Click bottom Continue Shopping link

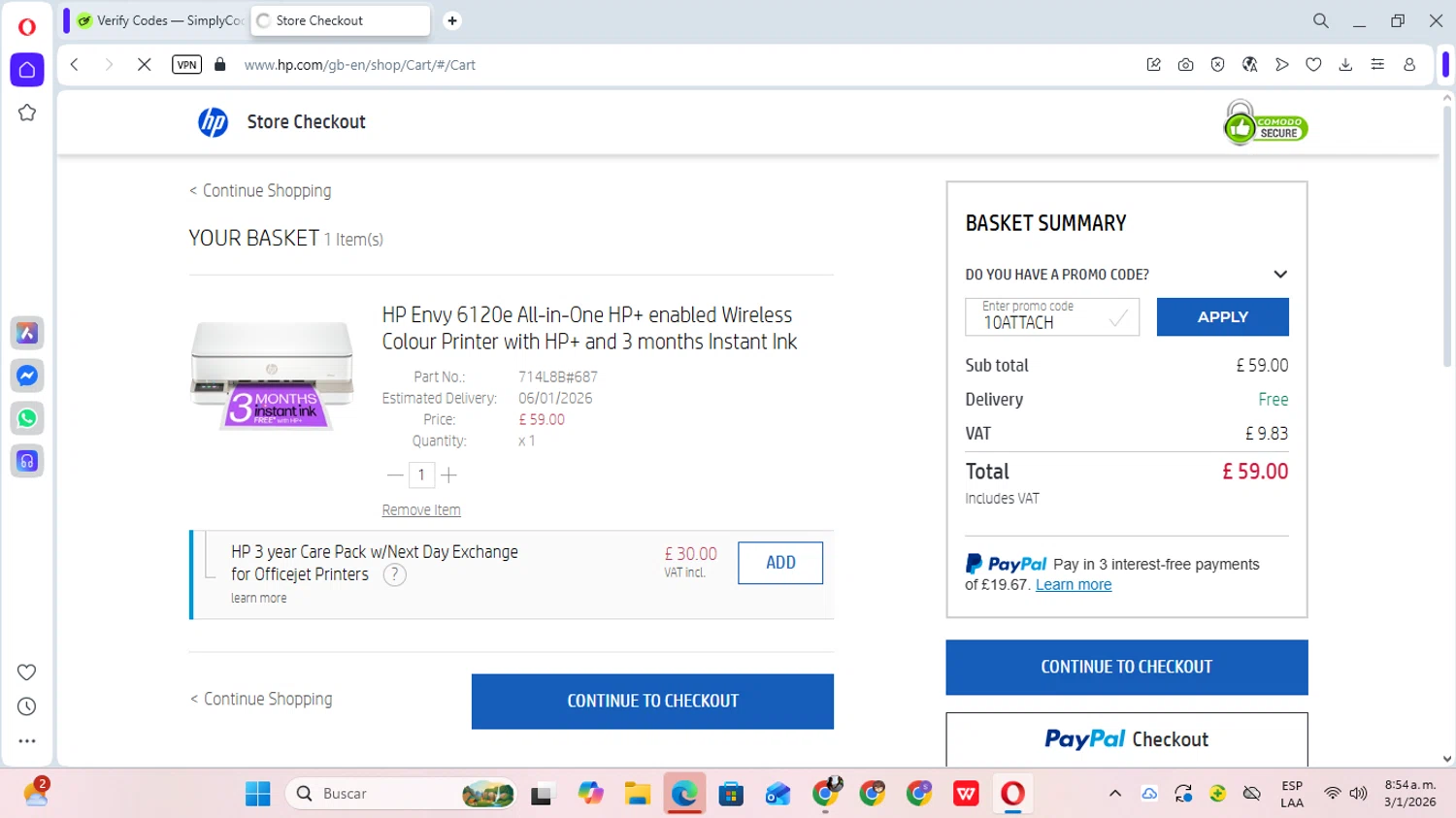pos(261,700)
